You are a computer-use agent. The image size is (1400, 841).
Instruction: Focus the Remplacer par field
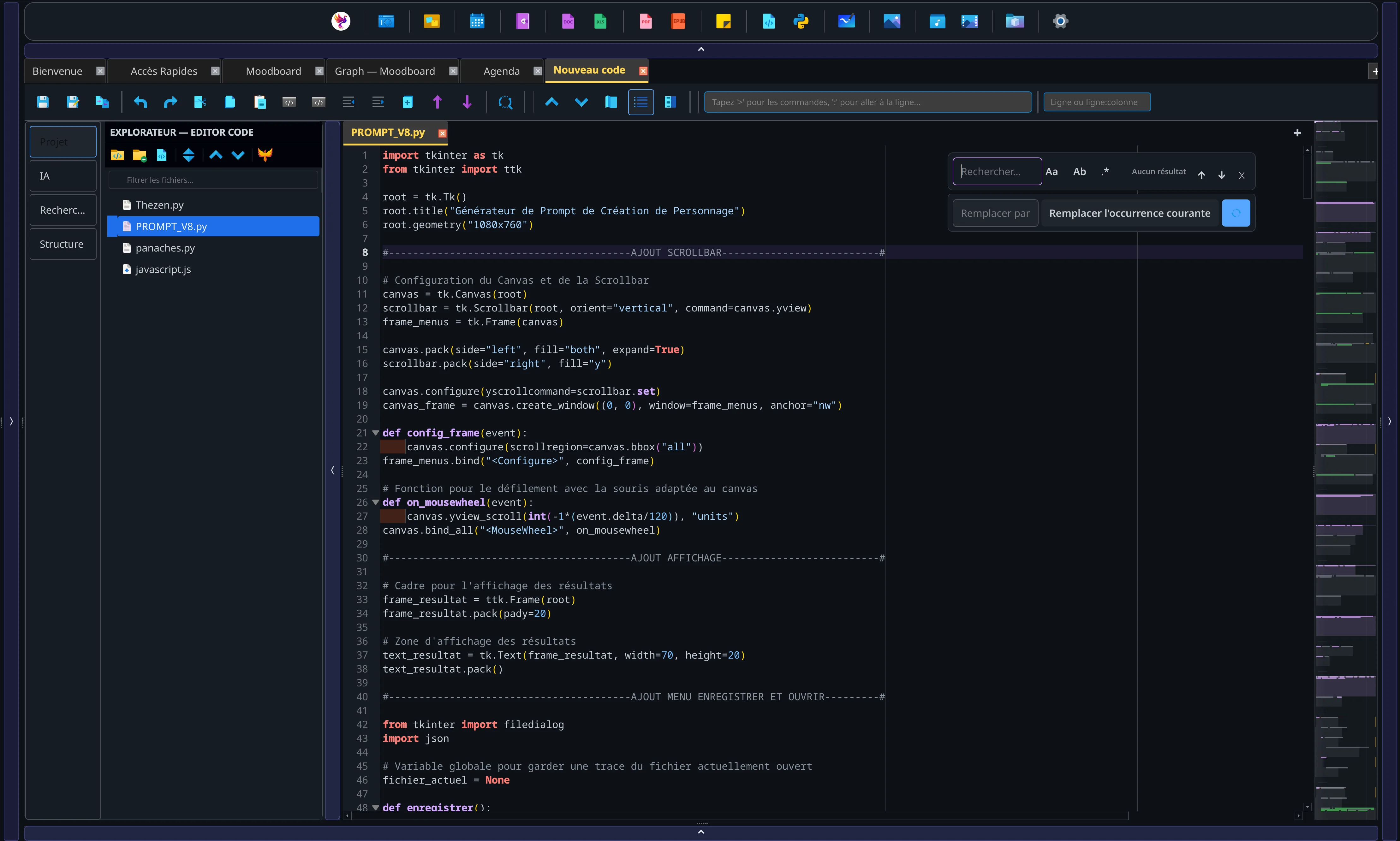click(995, 213)
